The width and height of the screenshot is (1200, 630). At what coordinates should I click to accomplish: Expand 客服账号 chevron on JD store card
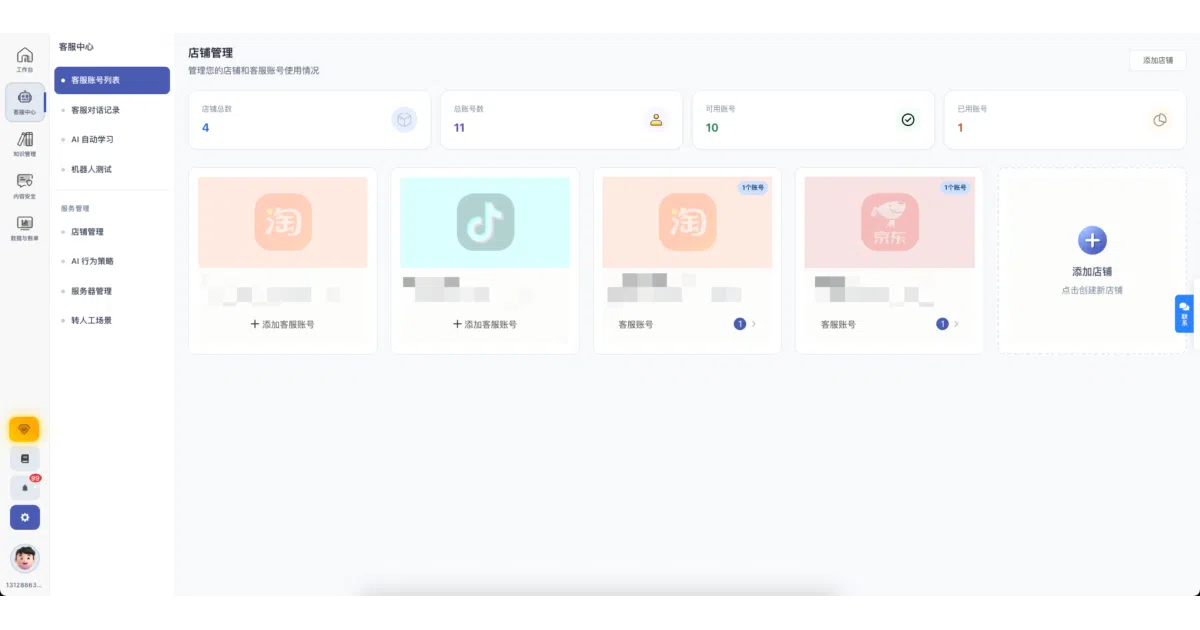click(957, 324)
